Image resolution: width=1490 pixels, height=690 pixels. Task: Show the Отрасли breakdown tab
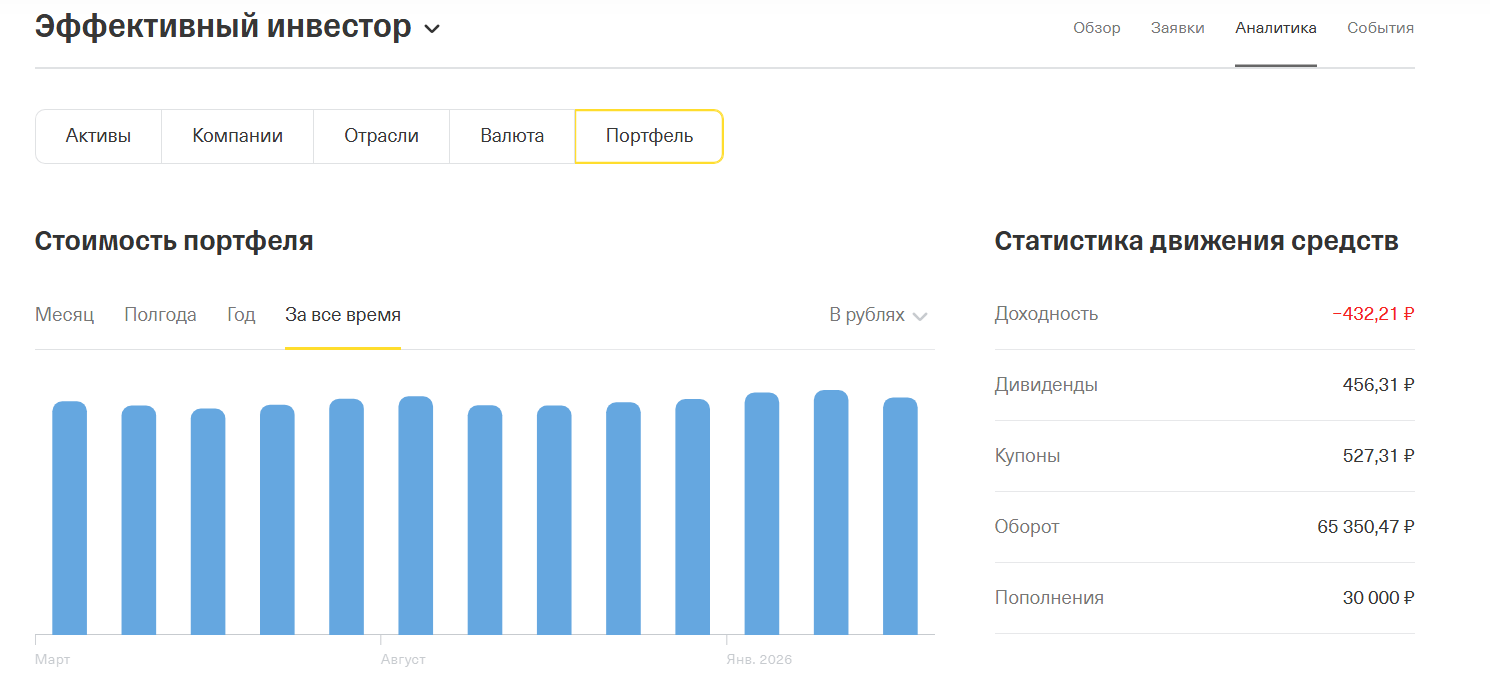[x=381, y=136]
